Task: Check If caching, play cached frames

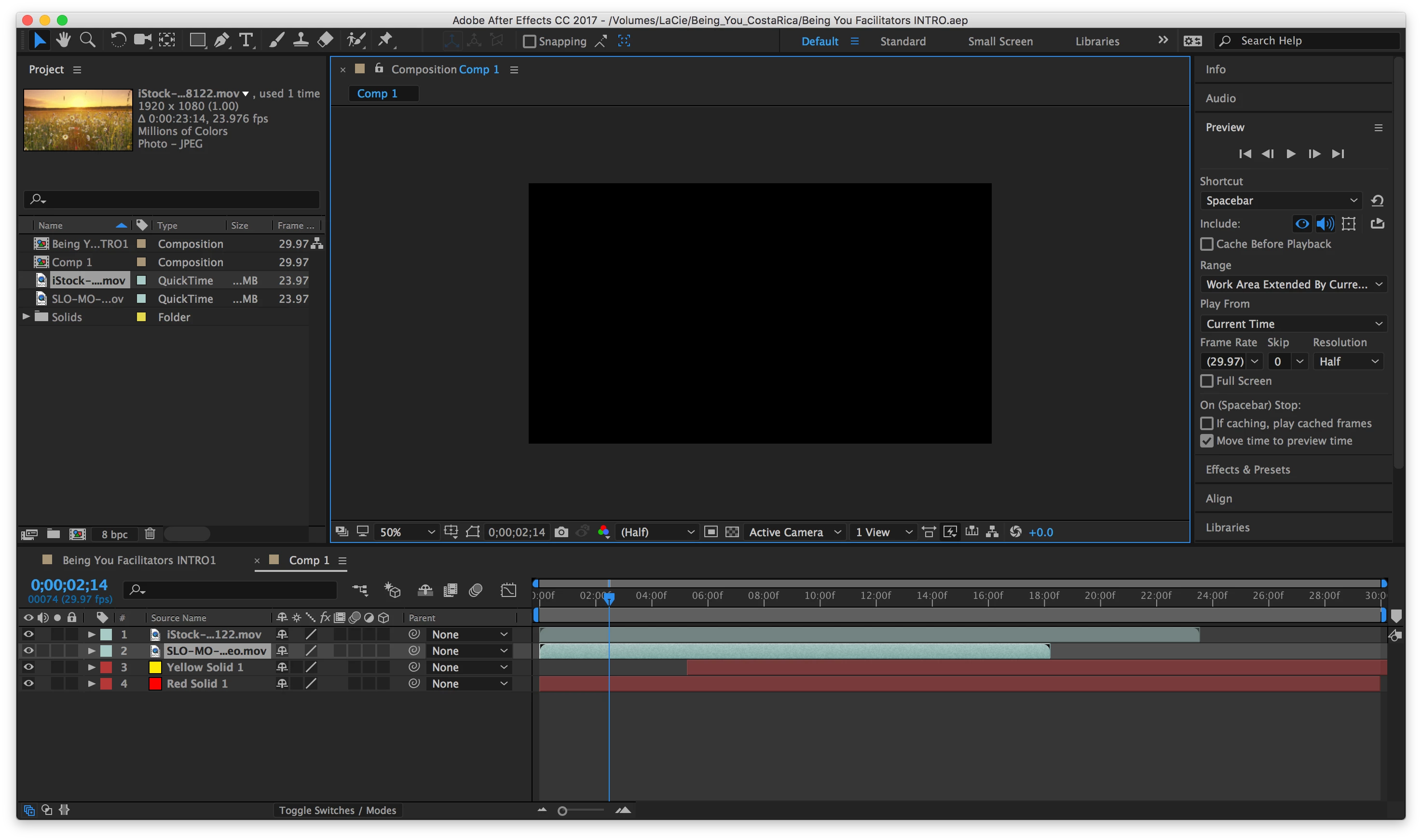Action: coord(1207,423)
